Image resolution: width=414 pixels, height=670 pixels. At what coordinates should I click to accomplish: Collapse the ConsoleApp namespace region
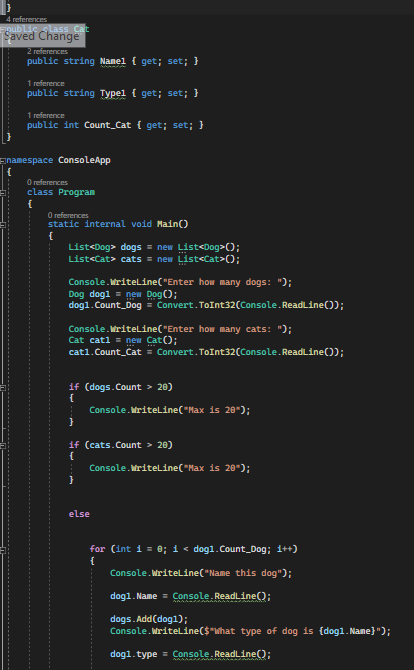(3, 161)
